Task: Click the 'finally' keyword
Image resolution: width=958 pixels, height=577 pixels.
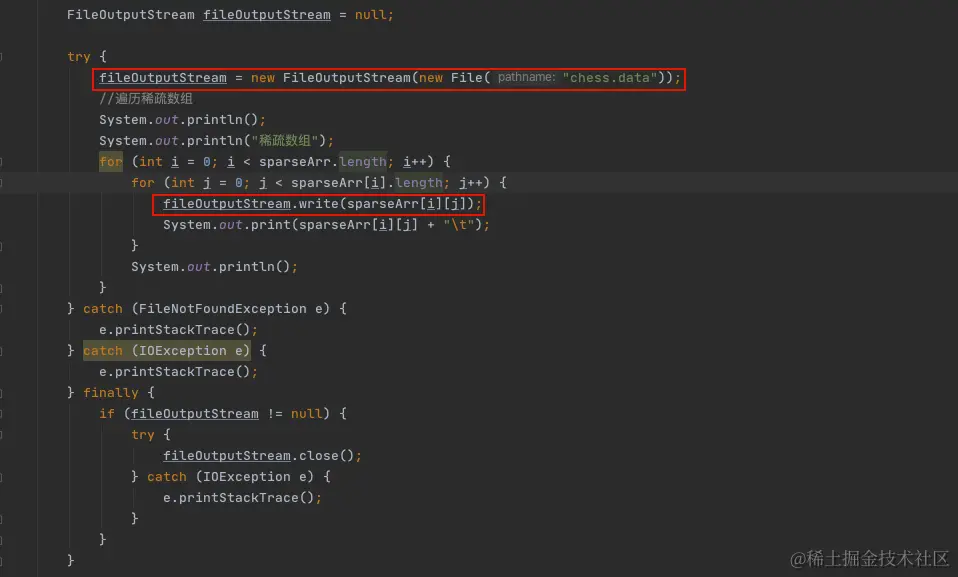Action: pos(111,392)
